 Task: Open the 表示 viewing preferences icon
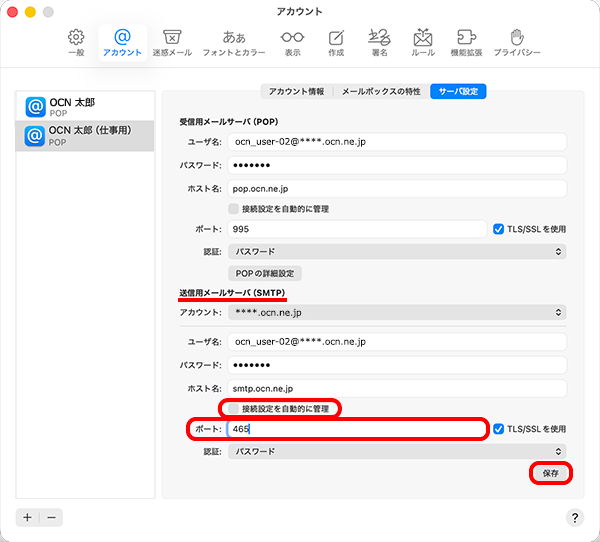[x=292, y=42]
